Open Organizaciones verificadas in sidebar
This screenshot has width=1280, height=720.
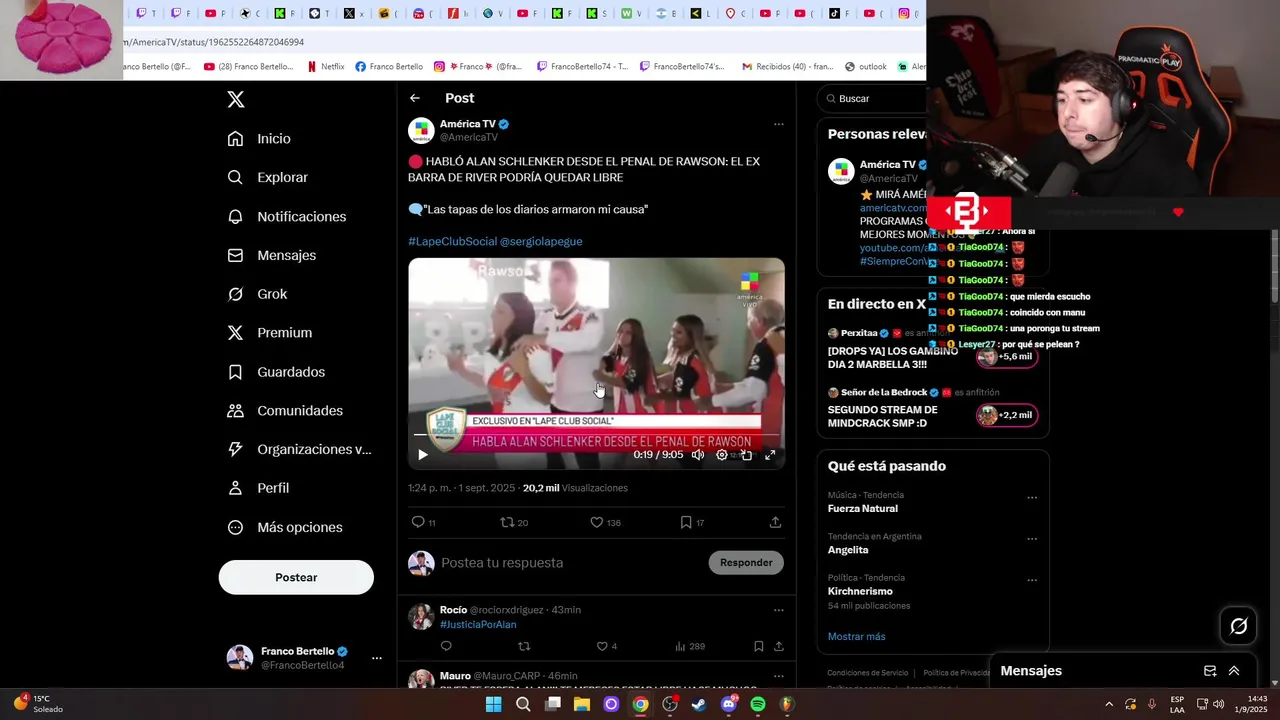pos(299,449)
